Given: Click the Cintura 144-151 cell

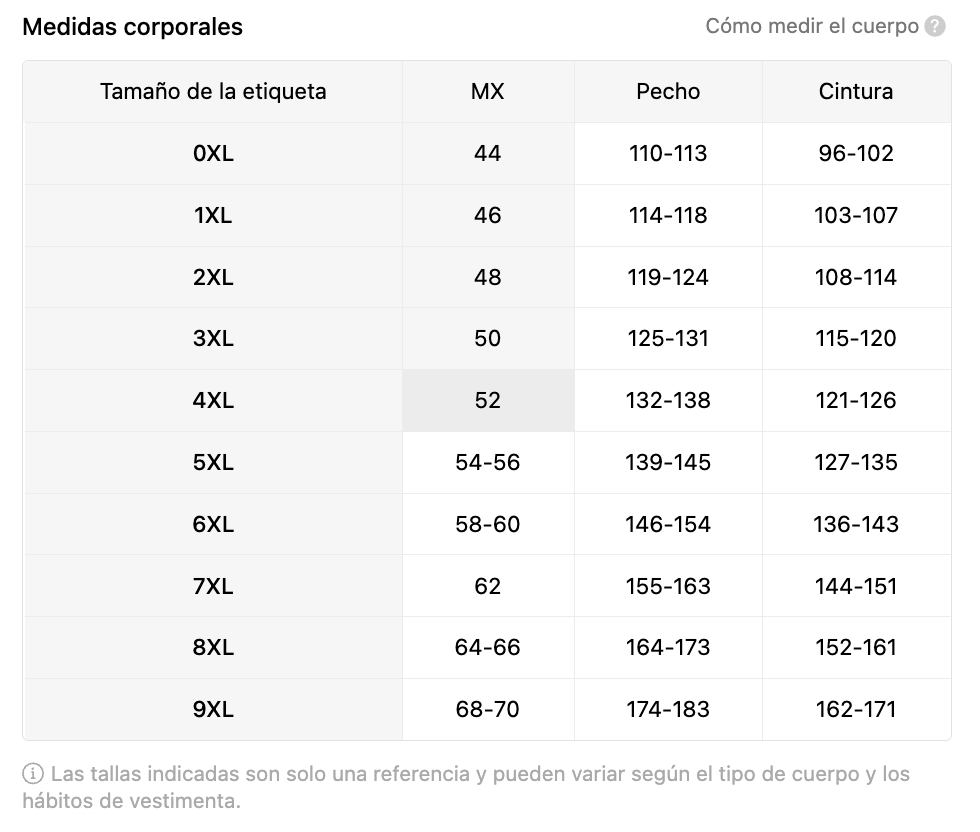Looking at the screenshot, I should (856, 586).
